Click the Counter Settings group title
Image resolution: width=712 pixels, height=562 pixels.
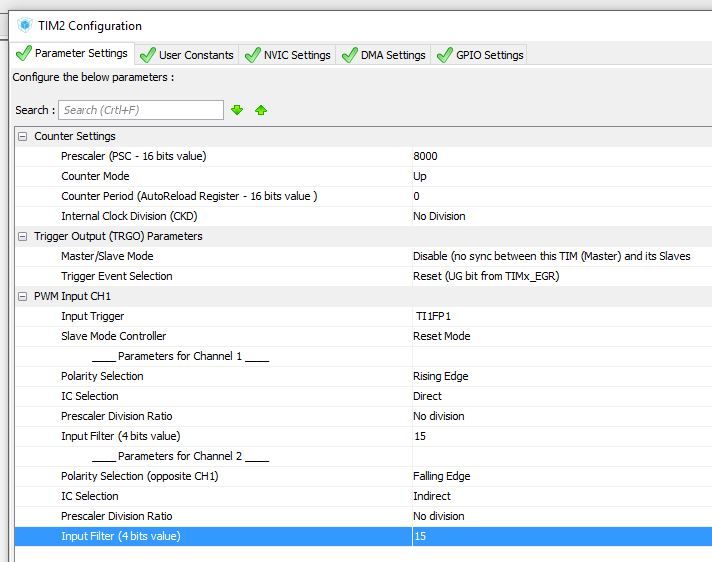click(x=75, y=136)
